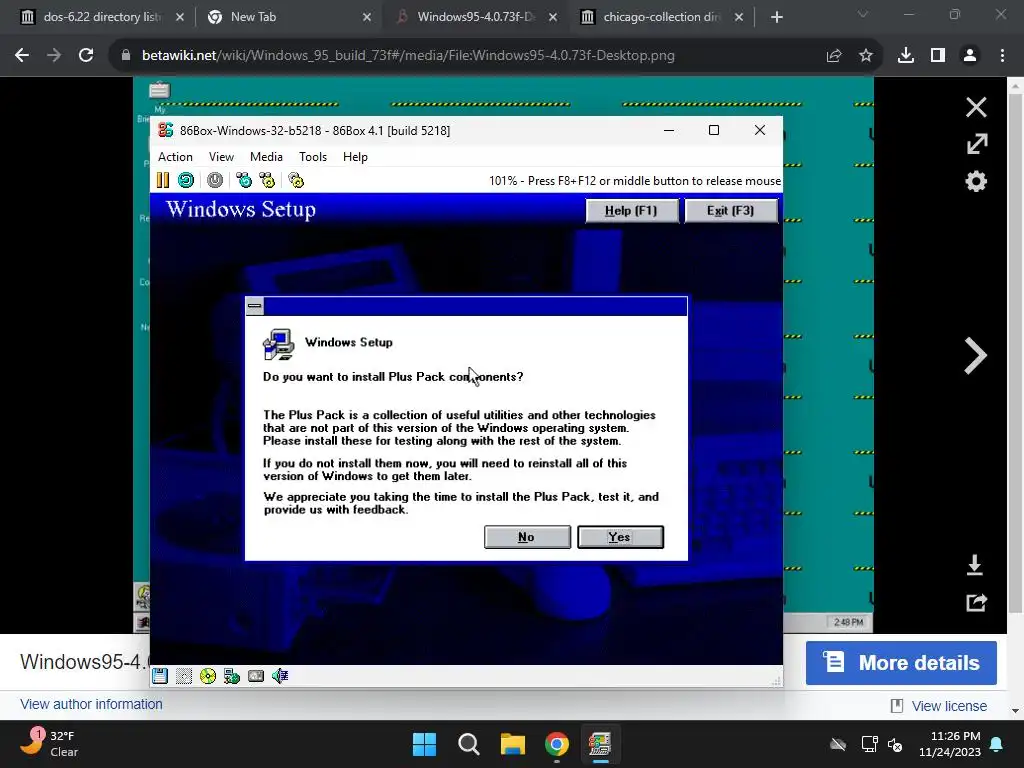Click the sound speaker status bar icon

(x=280, y=676)
